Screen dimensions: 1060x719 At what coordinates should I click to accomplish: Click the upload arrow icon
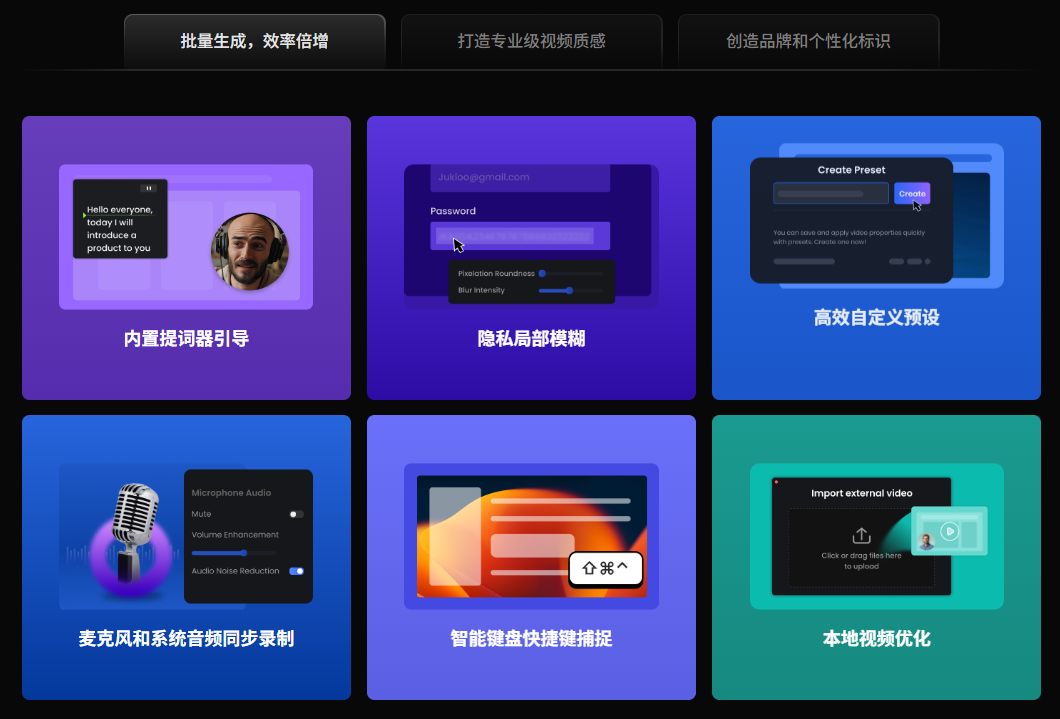click(x=861, y=537)
